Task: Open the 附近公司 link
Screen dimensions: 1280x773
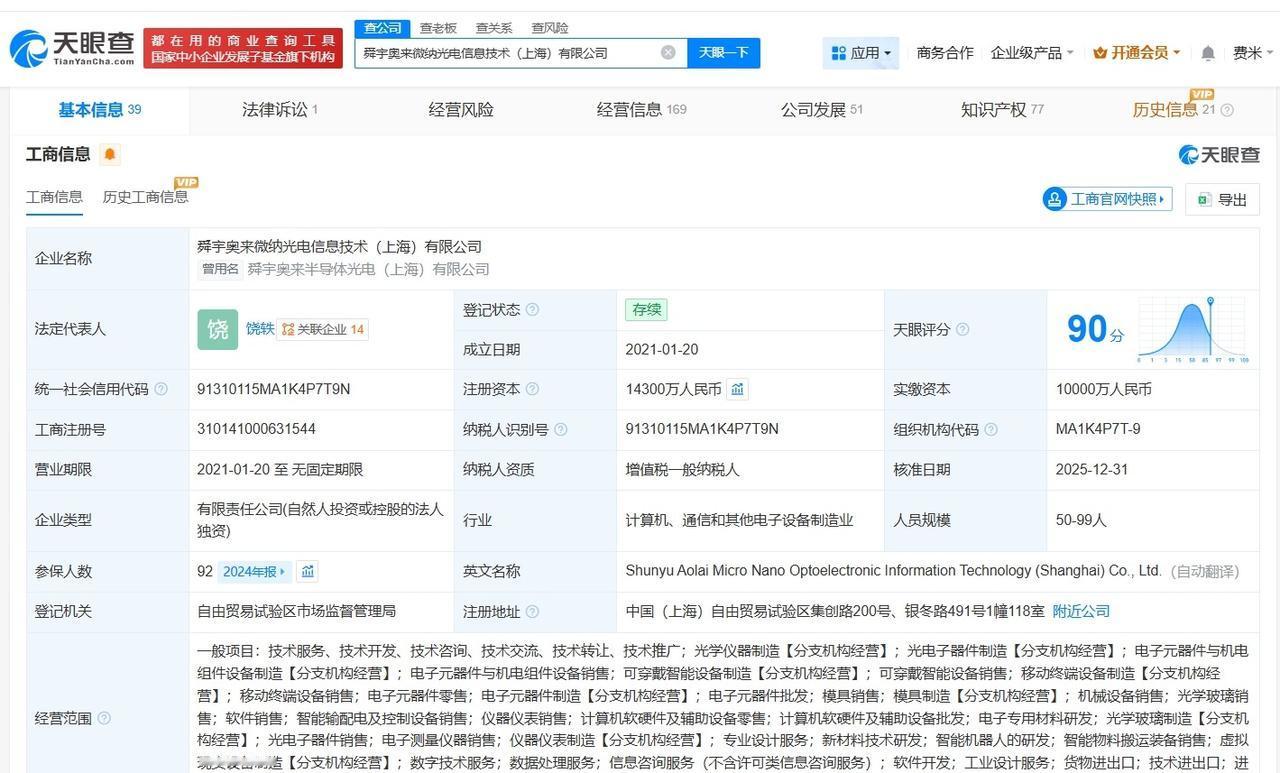Action: click(x=1081, y=611)
